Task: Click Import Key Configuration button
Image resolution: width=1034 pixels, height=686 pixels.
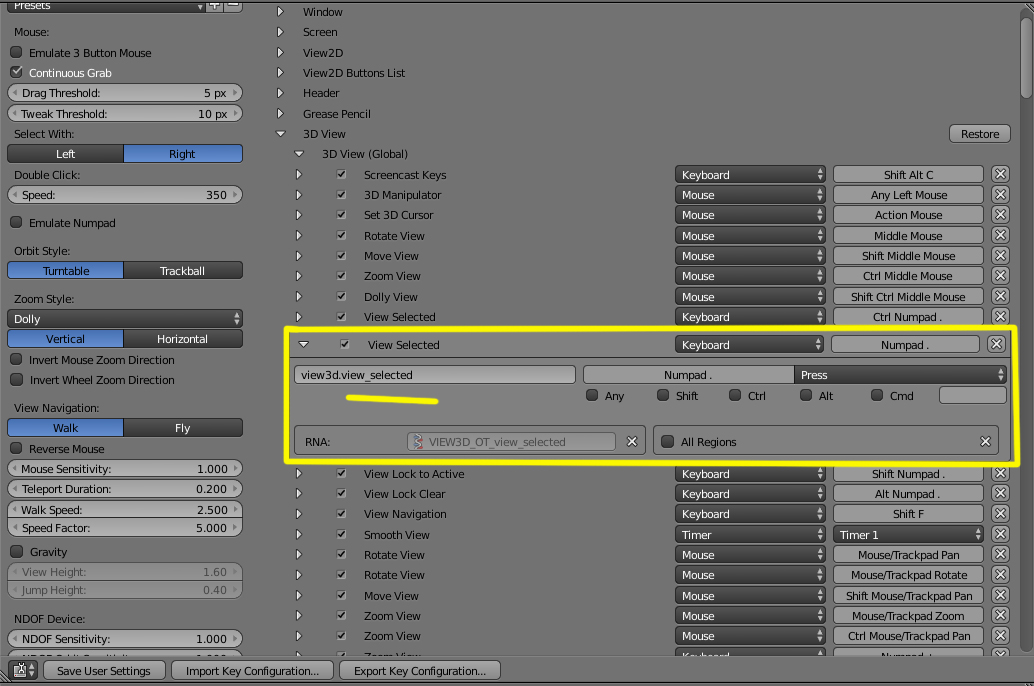Action: (252, 670)
